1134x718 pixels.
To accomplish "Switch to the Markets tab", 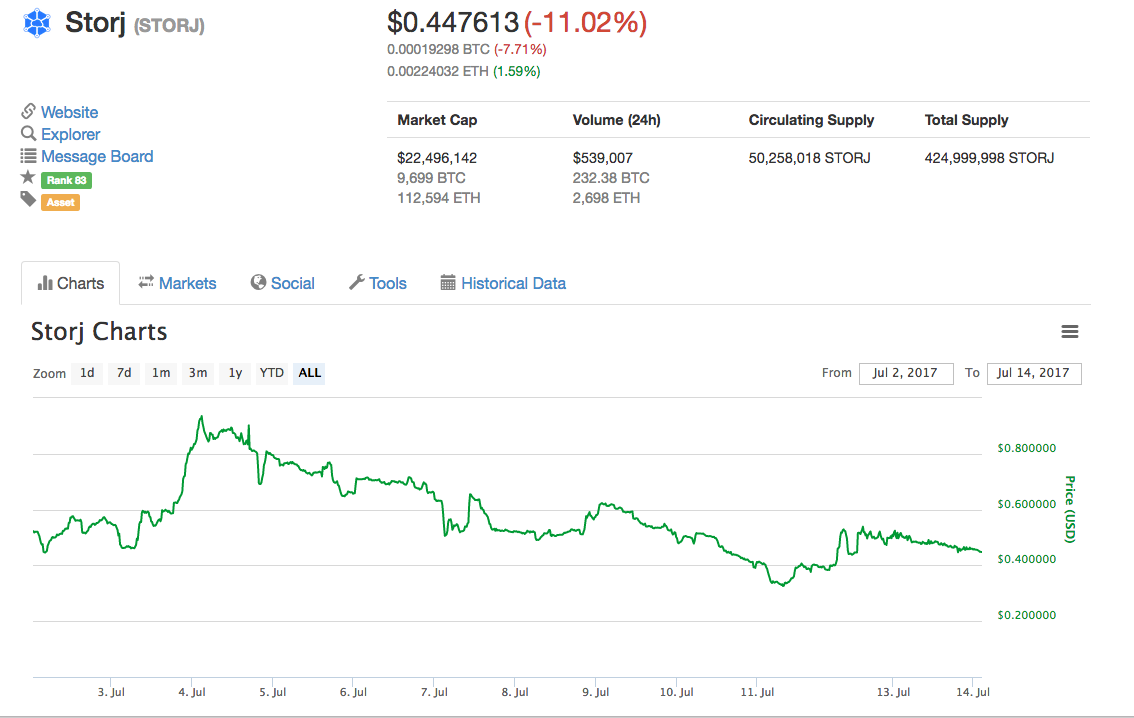I will [x=178, y=283].
